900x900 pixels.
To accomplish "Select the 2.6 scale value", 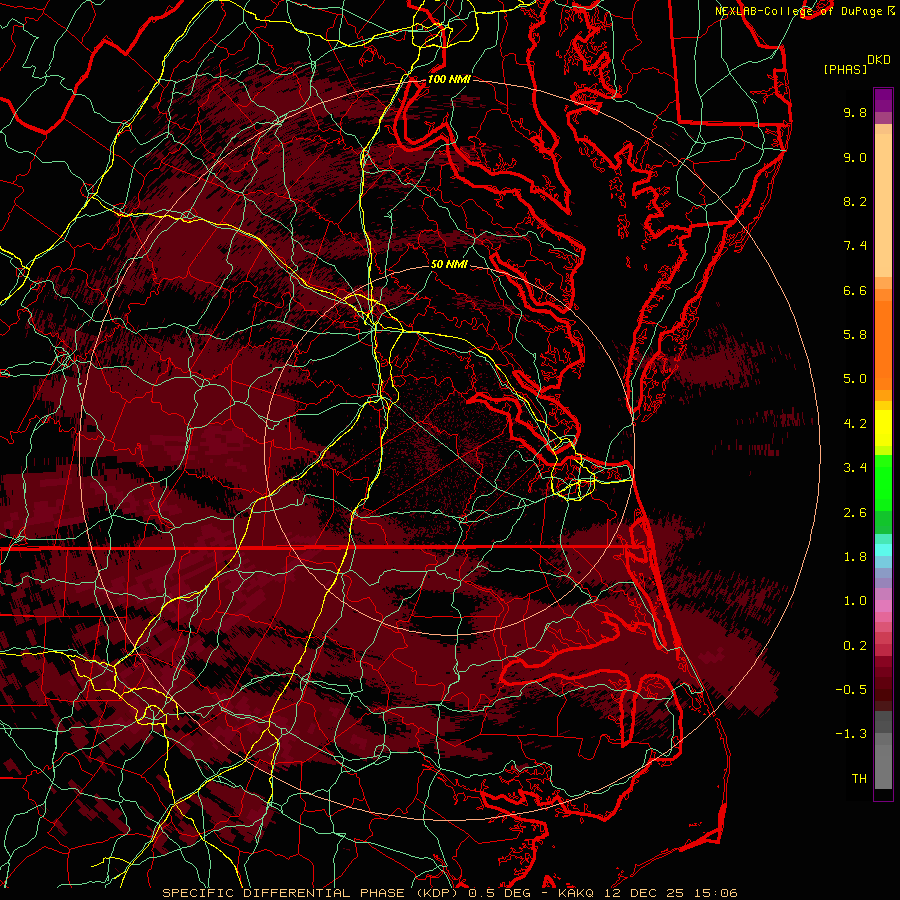I will click(855, 513).
